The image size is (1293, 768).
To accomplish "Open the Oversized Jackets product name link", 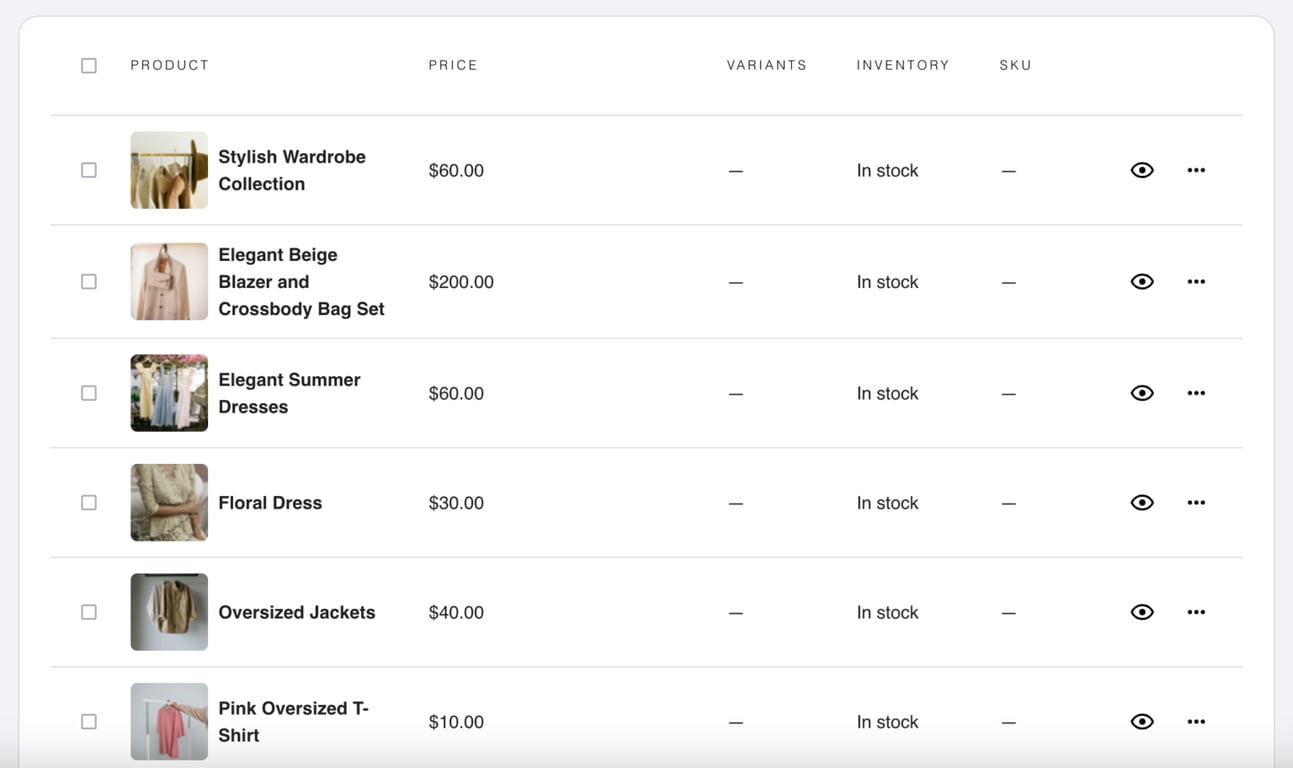I will [x=296, y=611].
